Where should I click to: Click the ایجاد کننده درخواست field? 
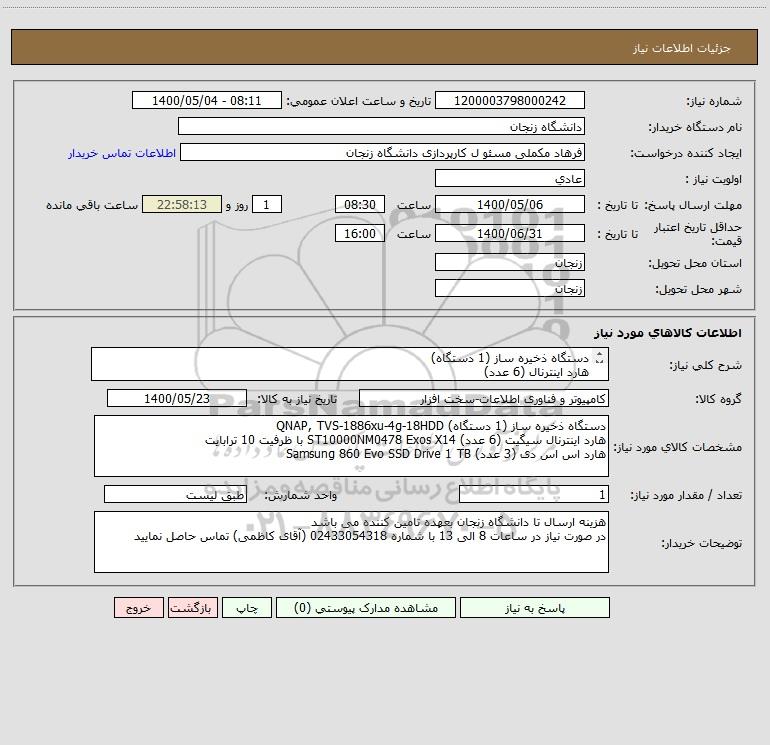[x=383, y=152]
